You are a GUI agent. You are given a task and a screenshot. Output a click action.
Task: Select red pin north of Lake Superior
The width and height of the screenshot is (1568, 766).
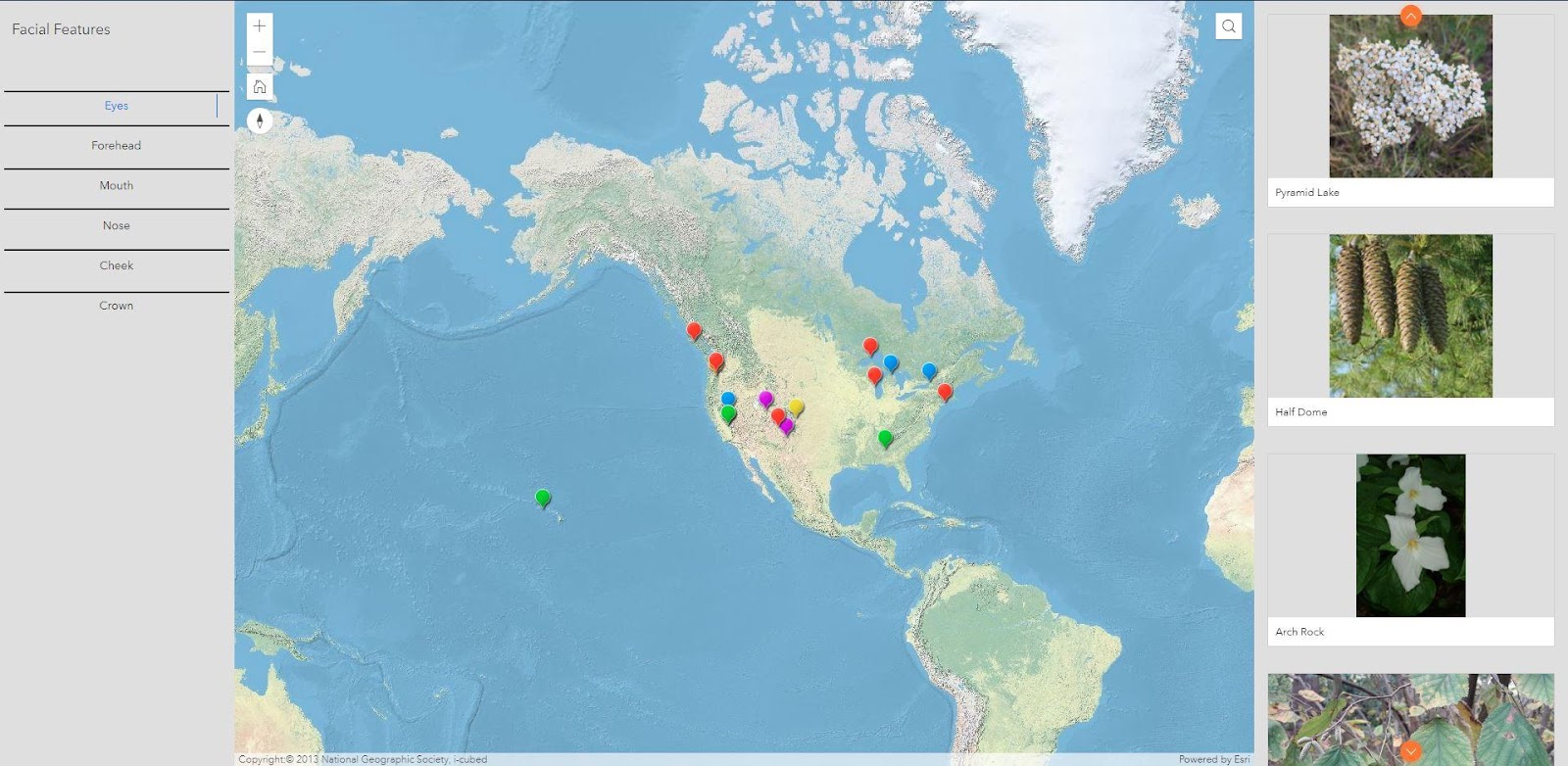(870, 346)
